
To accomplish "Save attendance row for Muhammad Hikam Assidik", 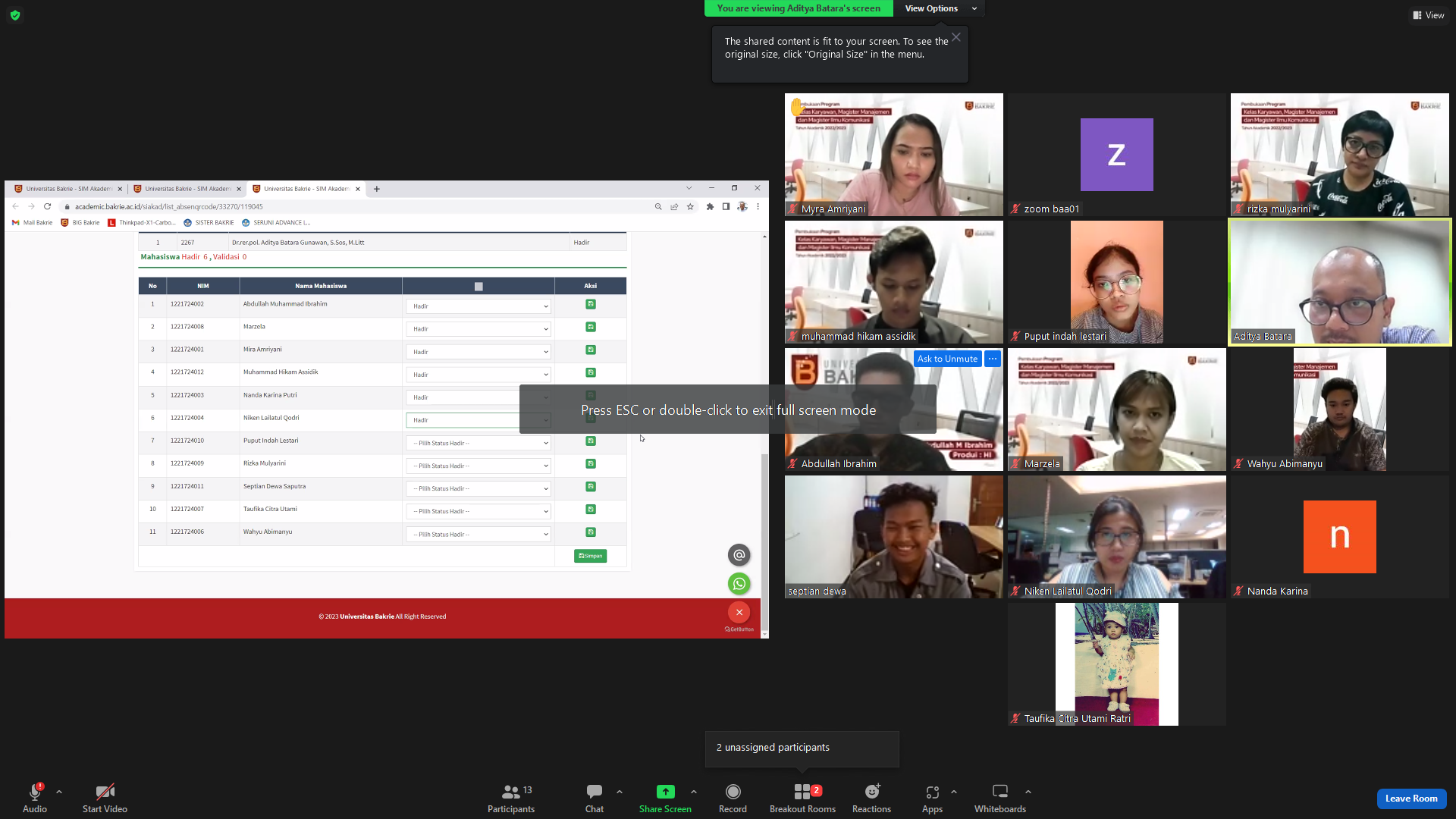I will [591, 372].
